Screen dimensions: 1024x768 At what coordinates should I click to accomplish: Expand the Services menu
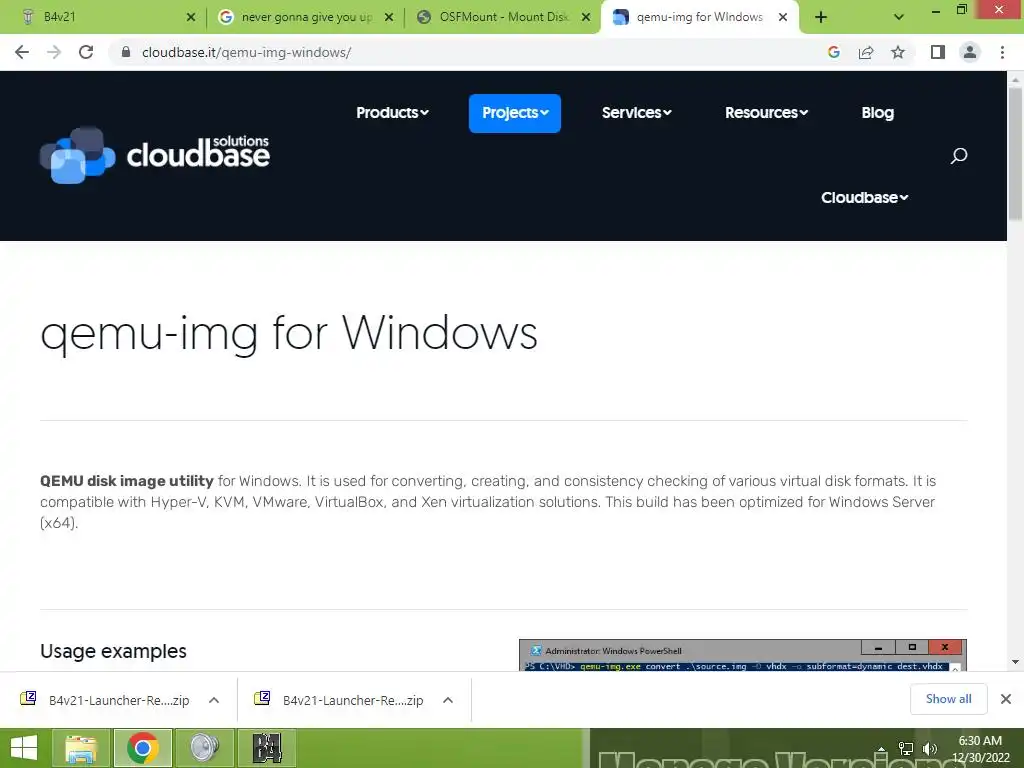[637, 113]
